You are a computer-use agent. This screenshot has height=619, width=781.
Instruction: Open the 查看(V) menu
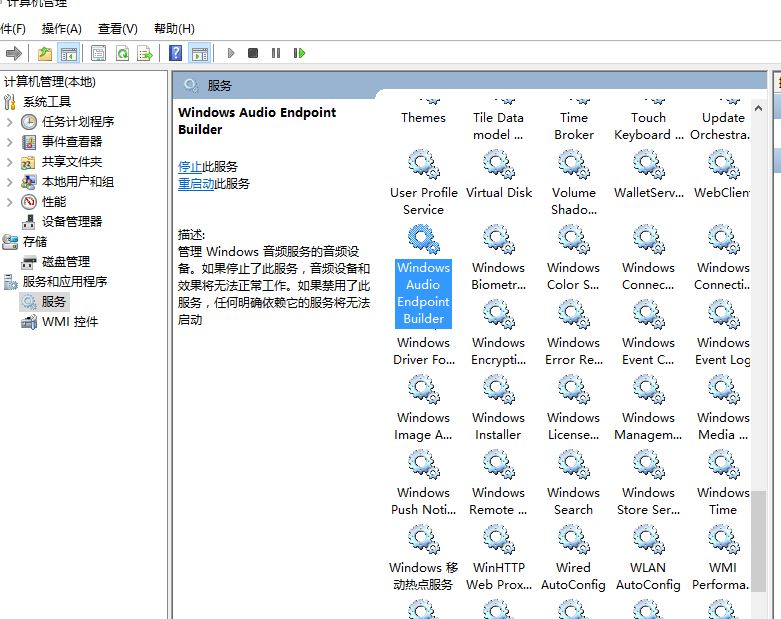(x=118, y=29)
